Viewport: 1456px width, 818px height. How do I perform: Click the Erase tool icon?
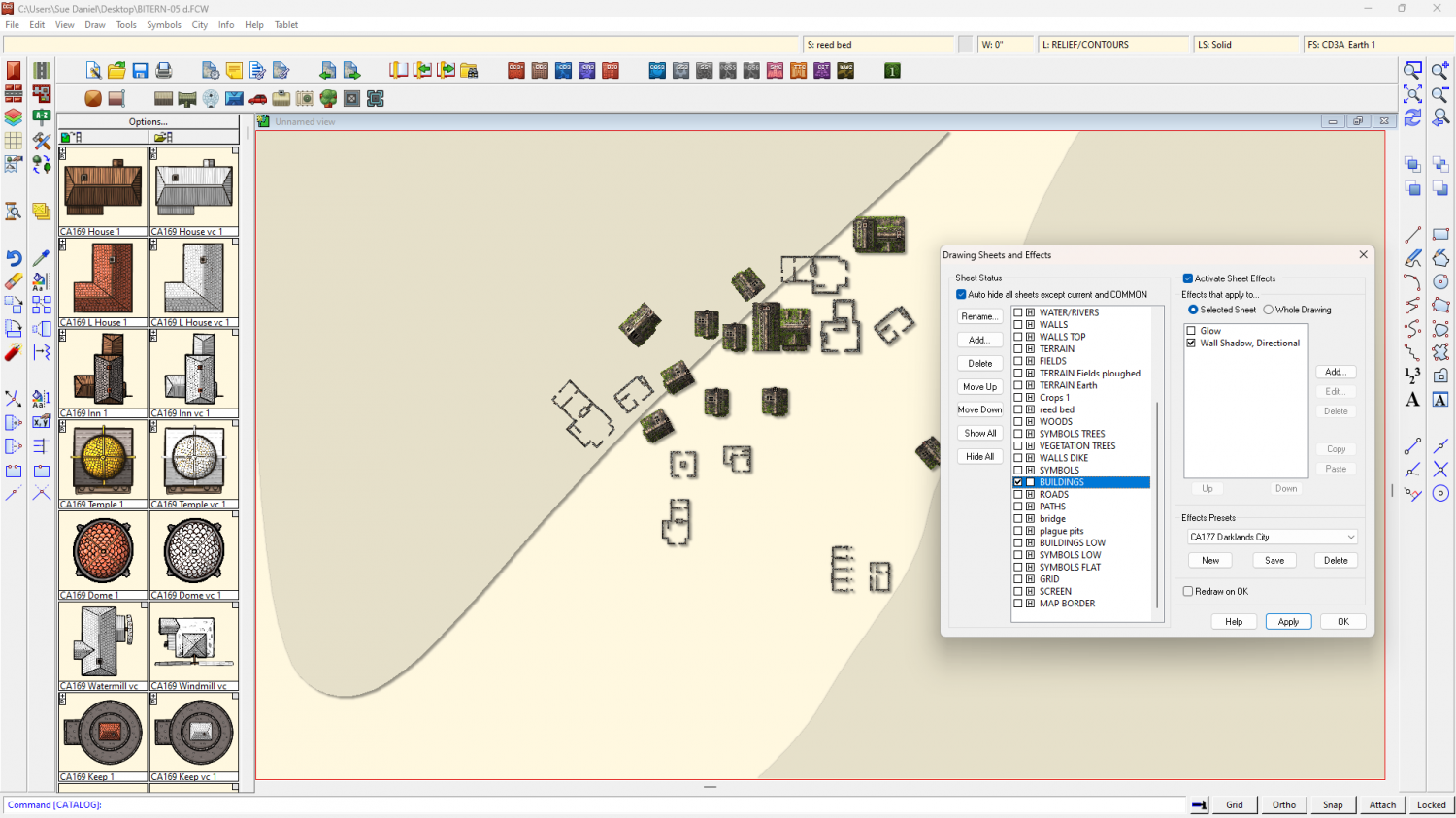(x=14, y=281)
